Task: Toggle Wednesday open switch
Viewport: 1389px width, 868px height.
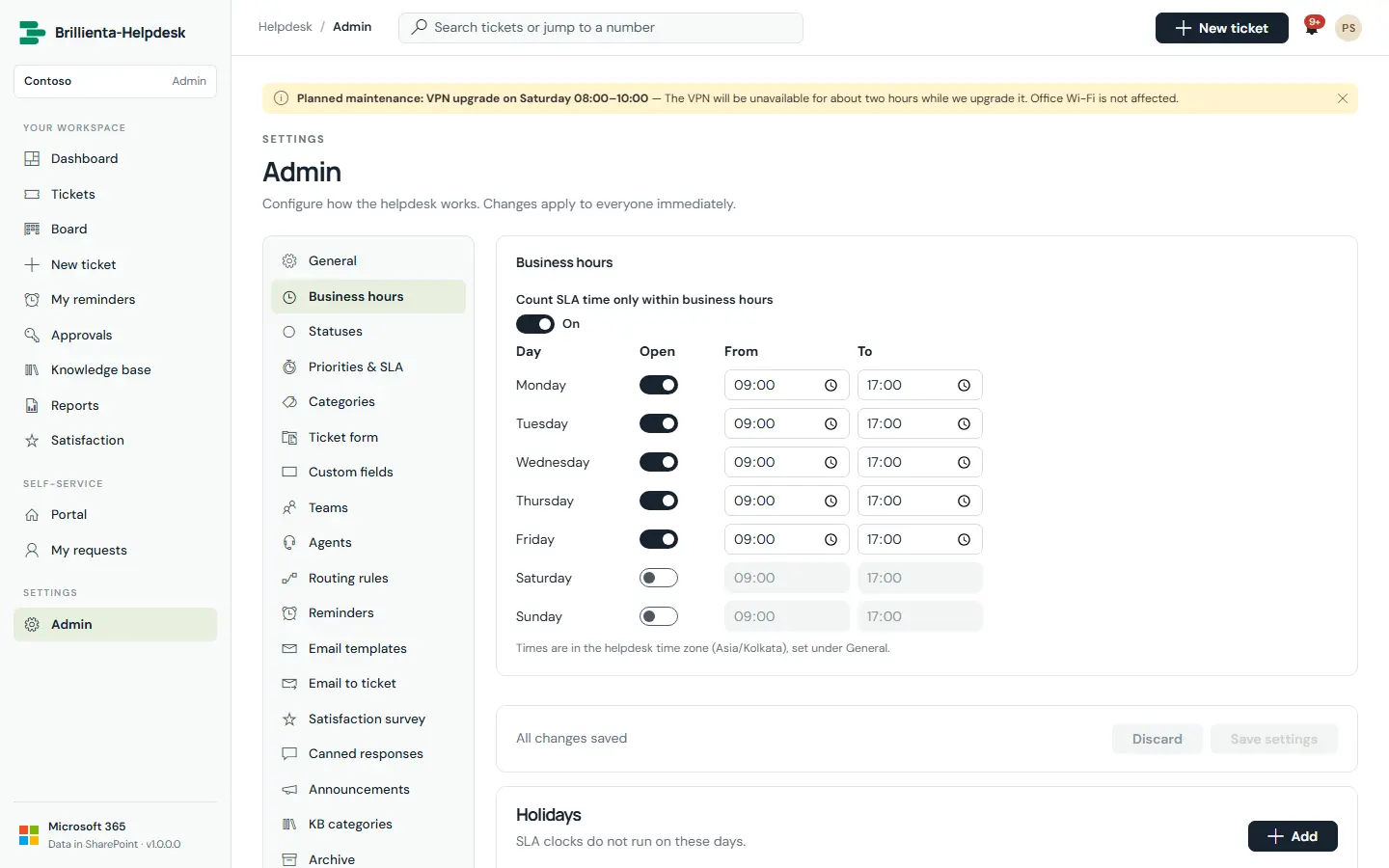Action: (x=659, y=462)
